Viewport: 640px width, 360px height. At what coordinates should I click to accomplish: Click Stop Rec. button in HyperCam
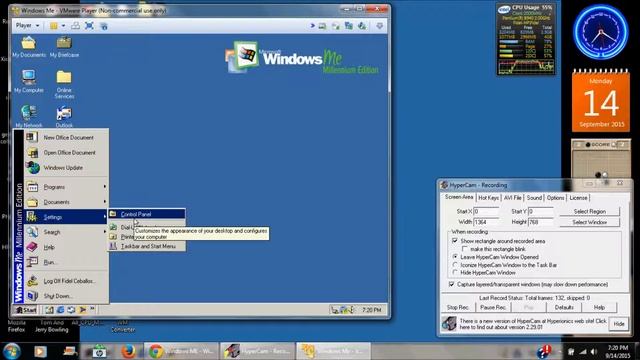tap(458, 307)
